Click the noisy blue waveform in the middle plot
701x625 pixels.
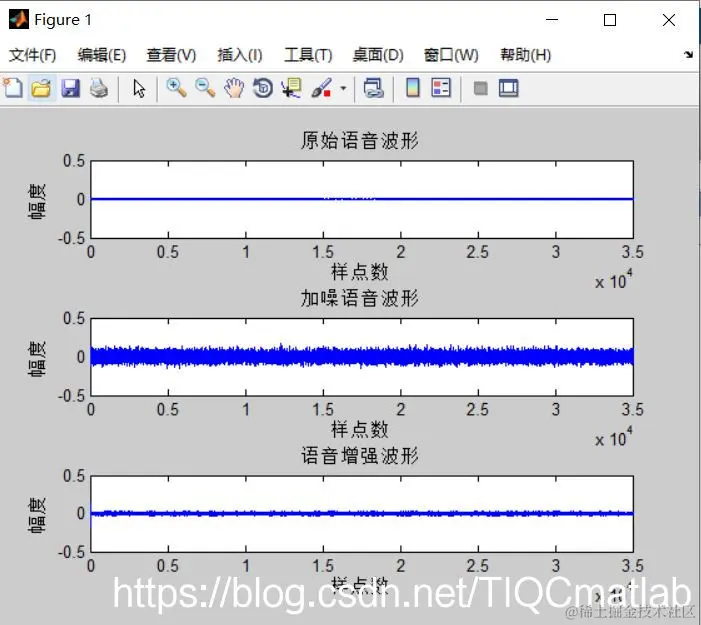pos(362,357)
